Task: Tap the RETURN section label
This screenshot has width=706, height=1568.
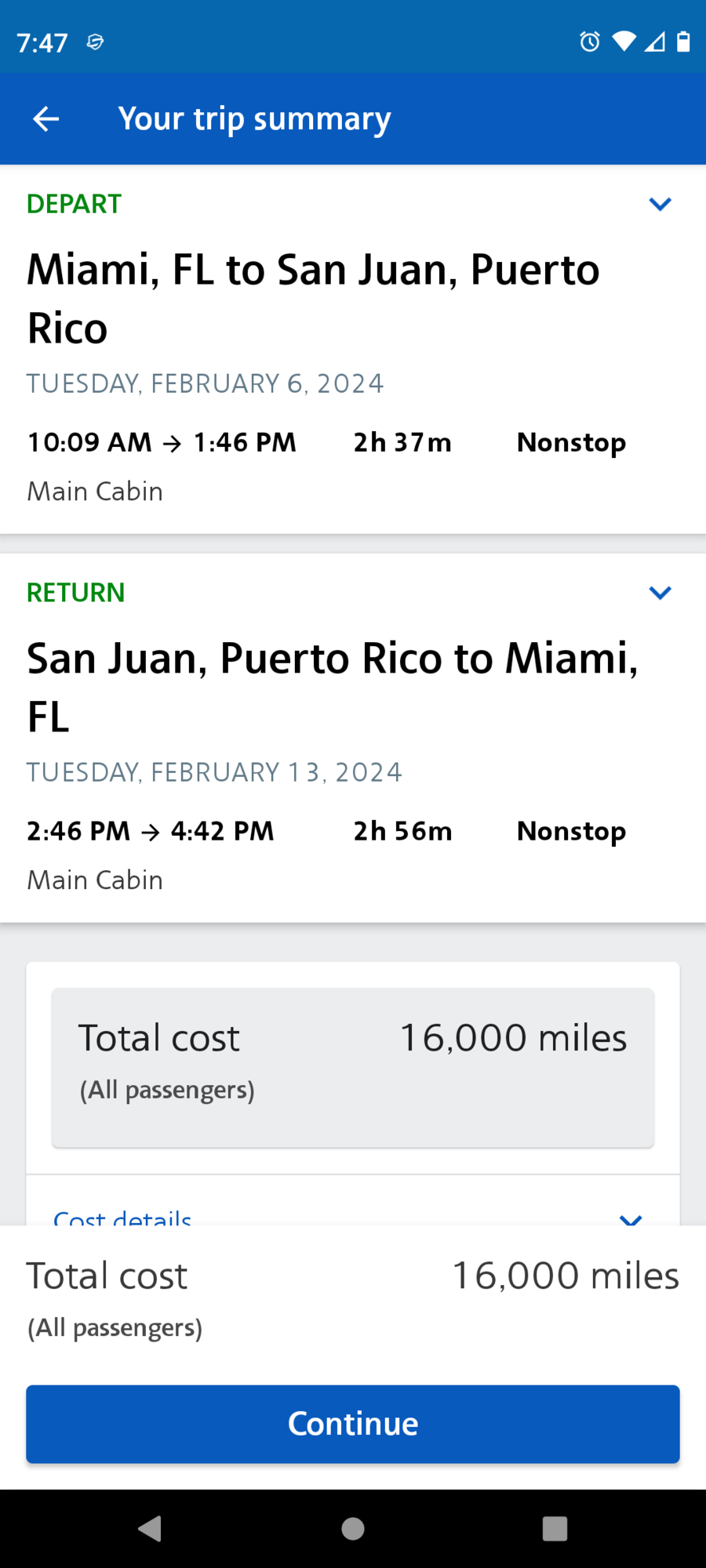Action: [76, 593]
